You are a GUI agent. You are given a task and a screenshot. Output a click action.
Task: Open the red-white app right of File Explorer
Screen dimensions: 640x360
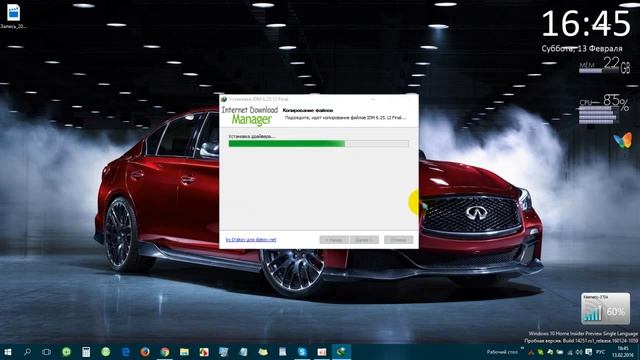point(204,352)
